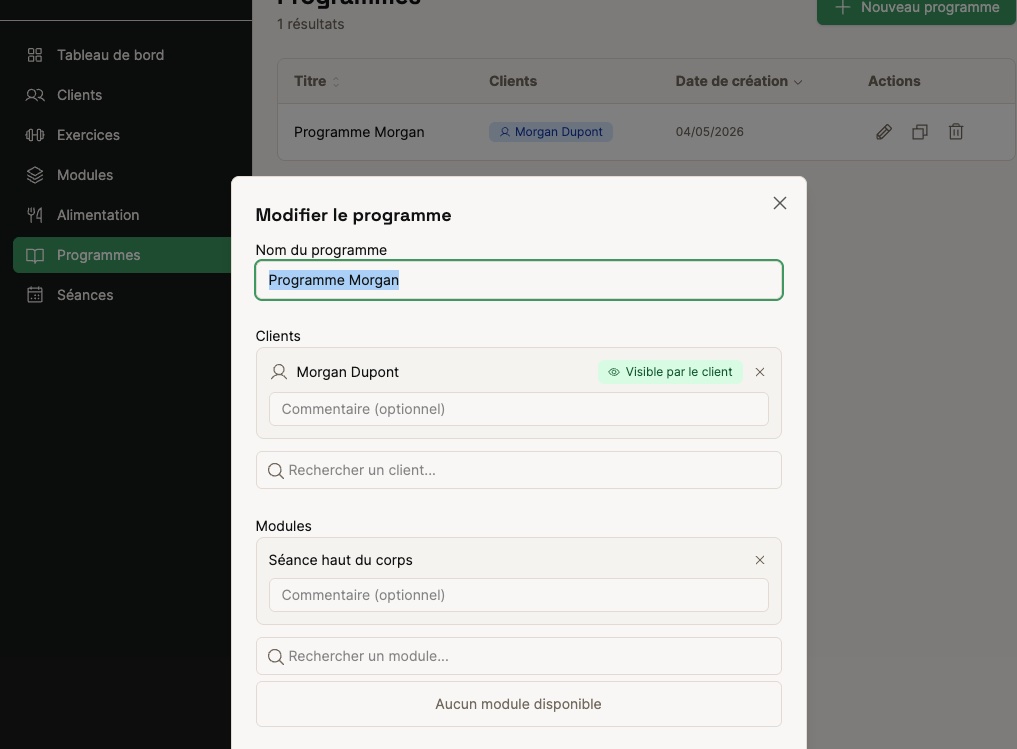Click the pencil edit icon for Programme Morgan

click(x=883, y=132)
